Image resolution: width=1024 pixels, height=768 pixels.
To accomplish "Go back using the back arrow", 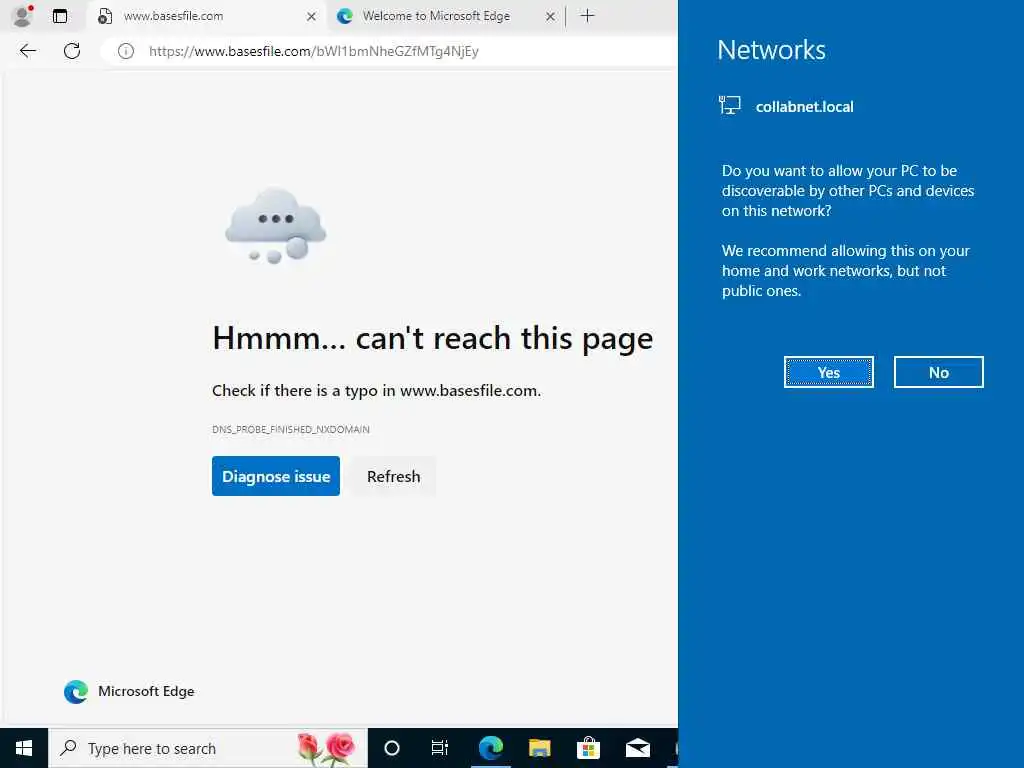I will [x=27, y=51].
